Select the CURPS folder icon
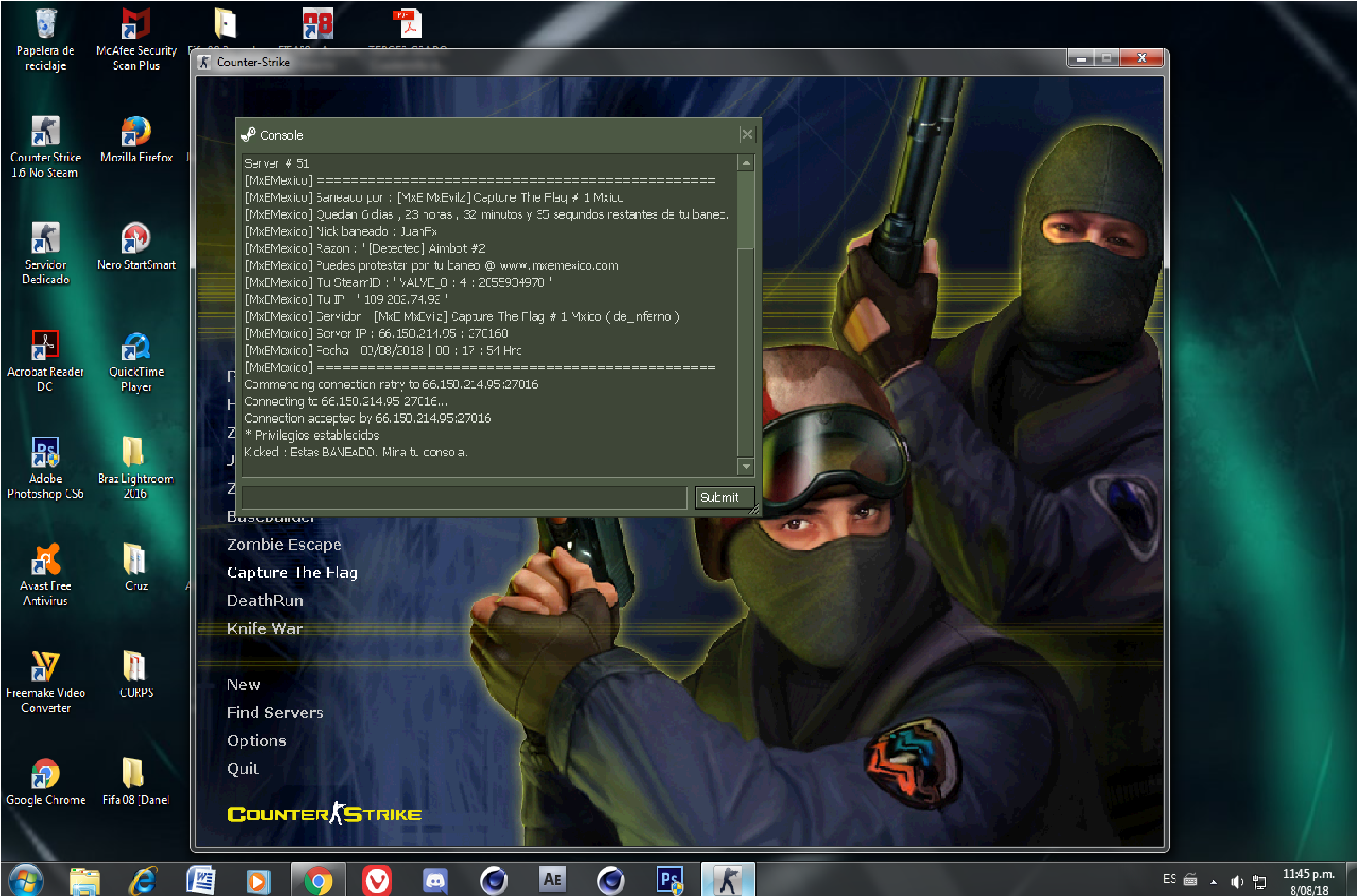The height and width of the screenshot is (896, 1357). click(136, 674)
